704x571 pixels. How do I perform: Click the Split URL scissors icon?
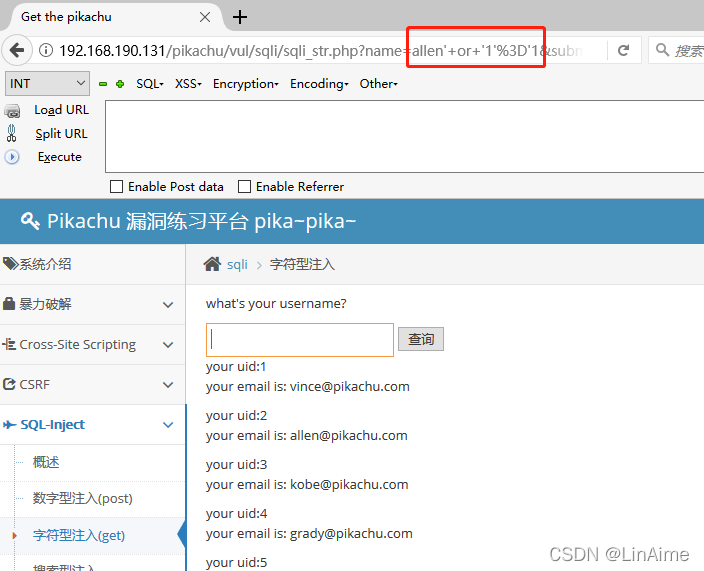[12, 133]
